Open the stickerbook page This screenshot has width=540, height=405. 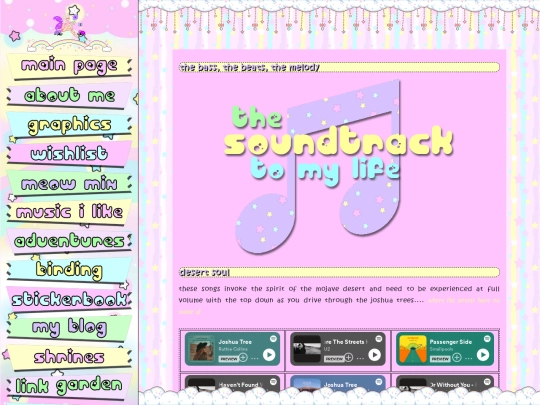coord(69,299)
